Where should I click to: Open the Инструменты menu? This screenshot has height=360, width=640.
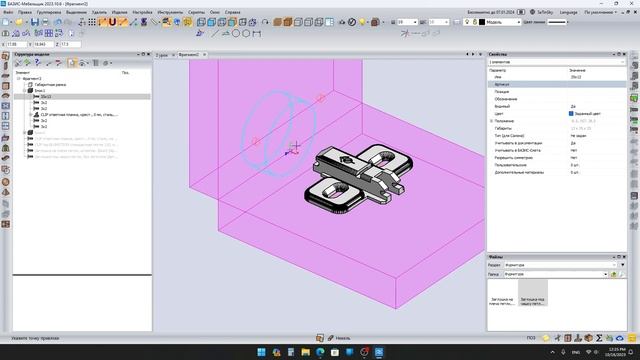[170, 12]
